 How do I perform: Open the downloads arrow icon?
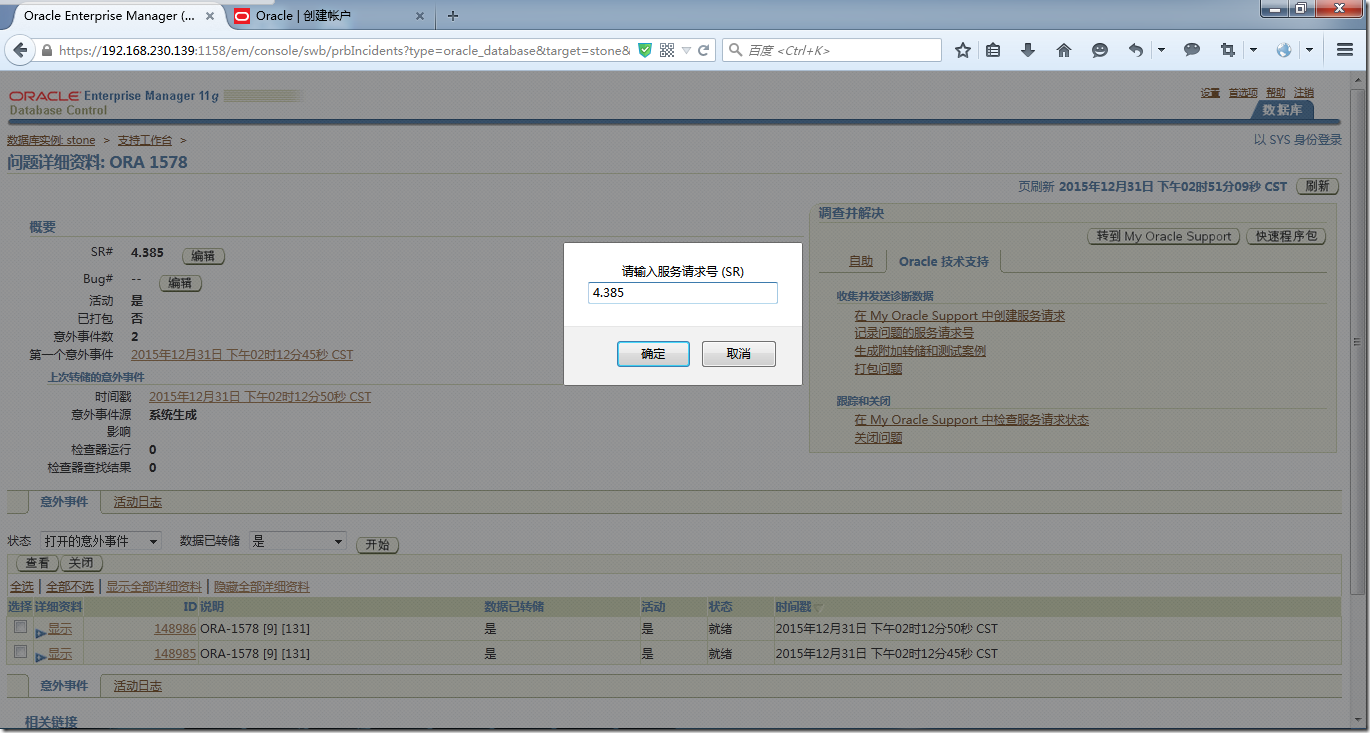(1027, 50)
